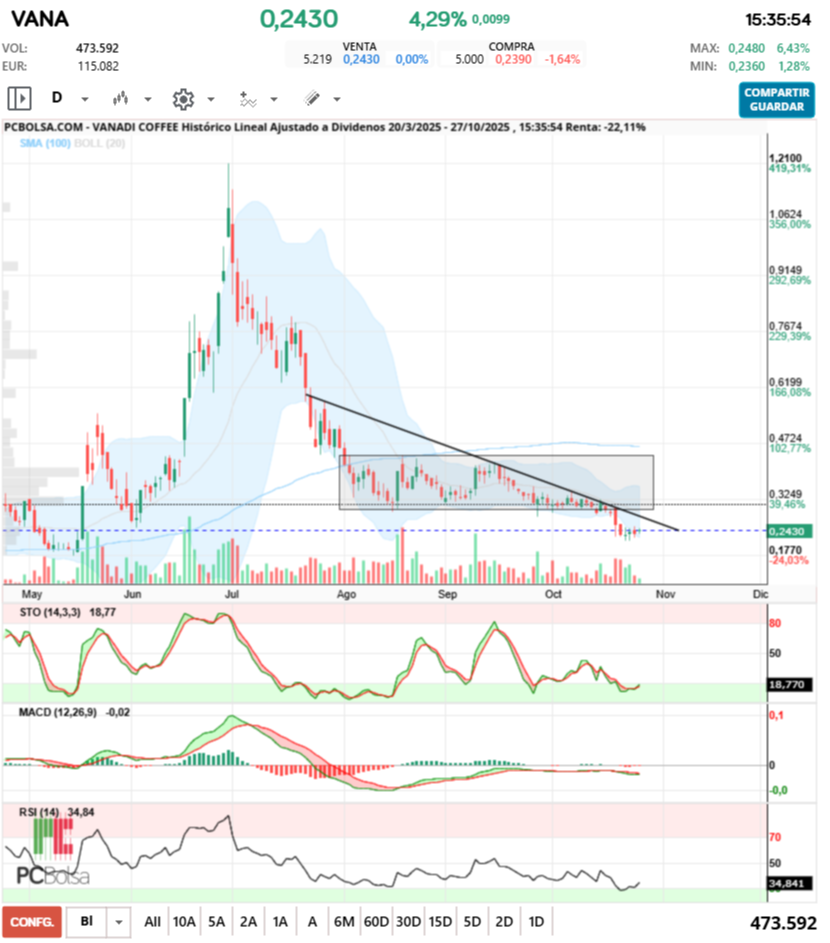Viewport: 830px width, 943px height.
Task: Toggle the BOLL (20) indicator label
Action: [99, 143]
